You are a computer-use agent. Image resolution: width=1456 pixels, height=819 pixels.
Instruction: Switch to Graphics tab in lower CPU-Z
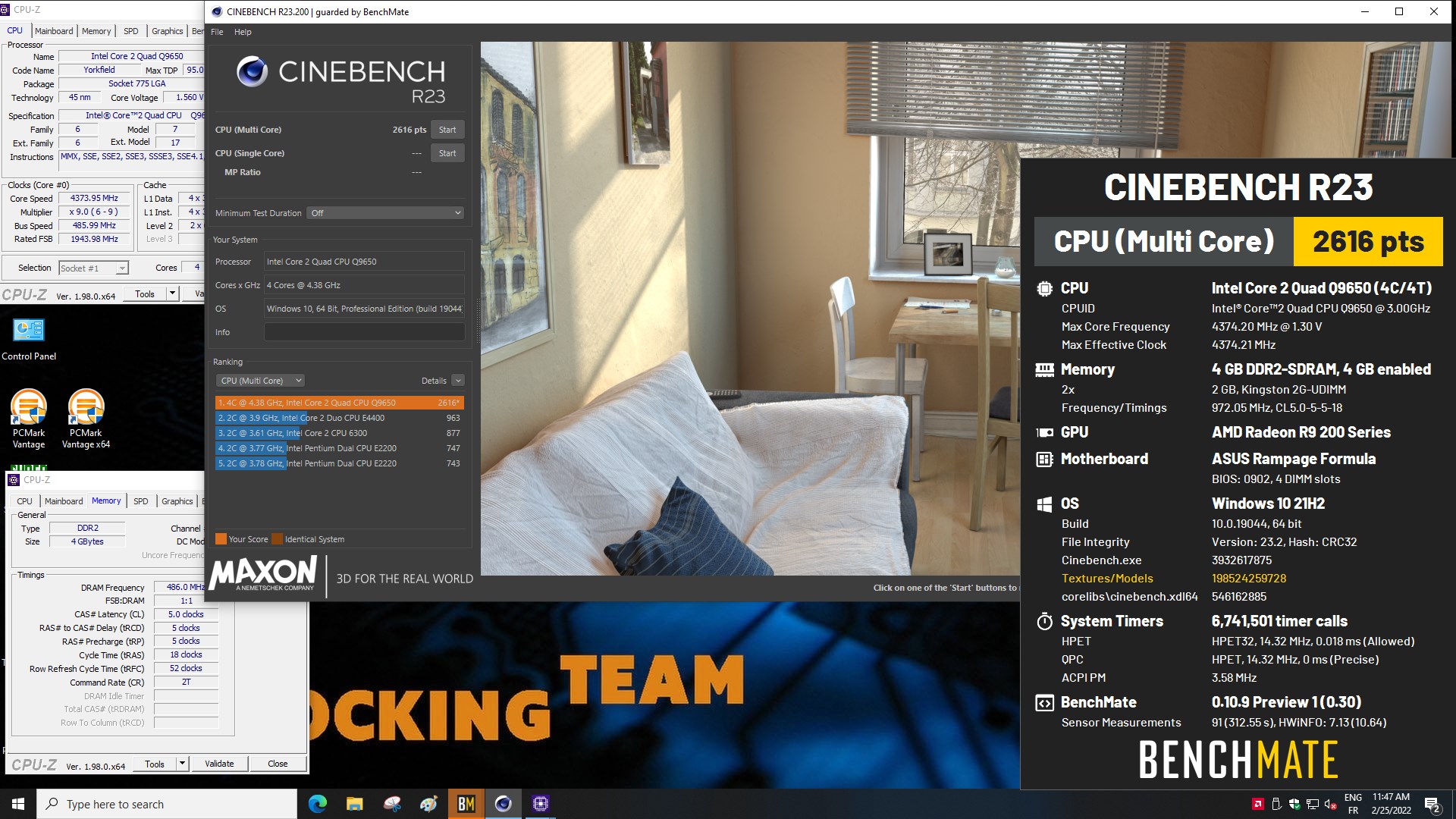(x=177, y=501)
